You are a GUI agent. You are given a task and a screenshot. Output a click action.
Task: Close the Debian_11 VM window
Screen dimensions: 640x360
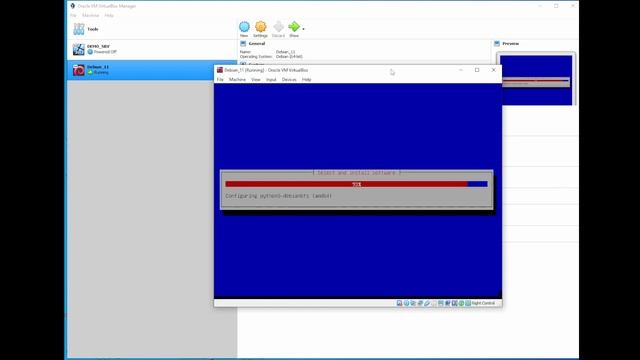coord(493,70)
